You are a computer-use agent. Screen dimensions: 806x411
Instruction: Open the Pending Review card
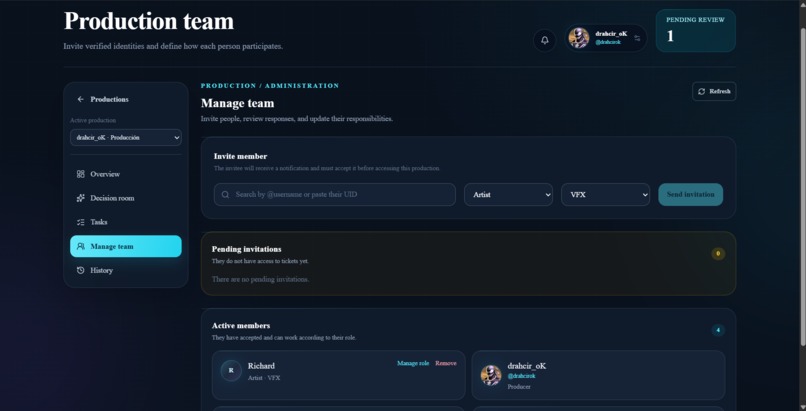695,30
